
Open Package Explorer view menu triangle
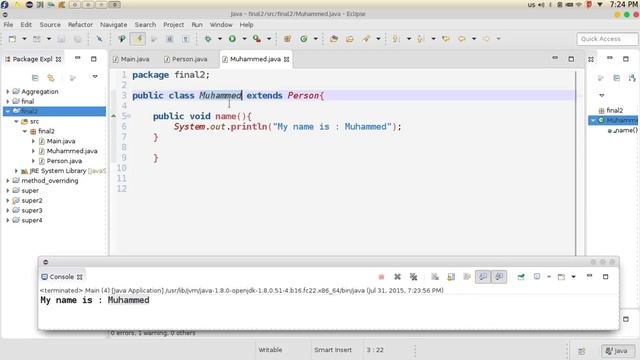click(x=95, y=77)
